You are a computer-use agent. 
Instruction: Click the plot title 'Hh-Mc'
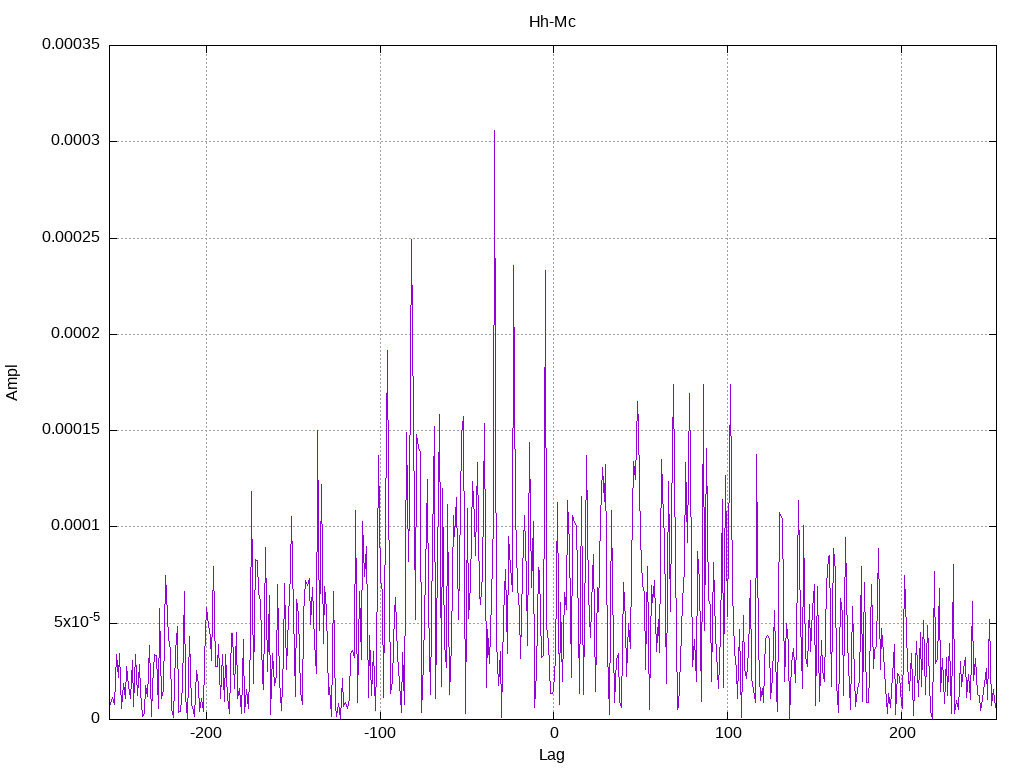coord(552,22)
